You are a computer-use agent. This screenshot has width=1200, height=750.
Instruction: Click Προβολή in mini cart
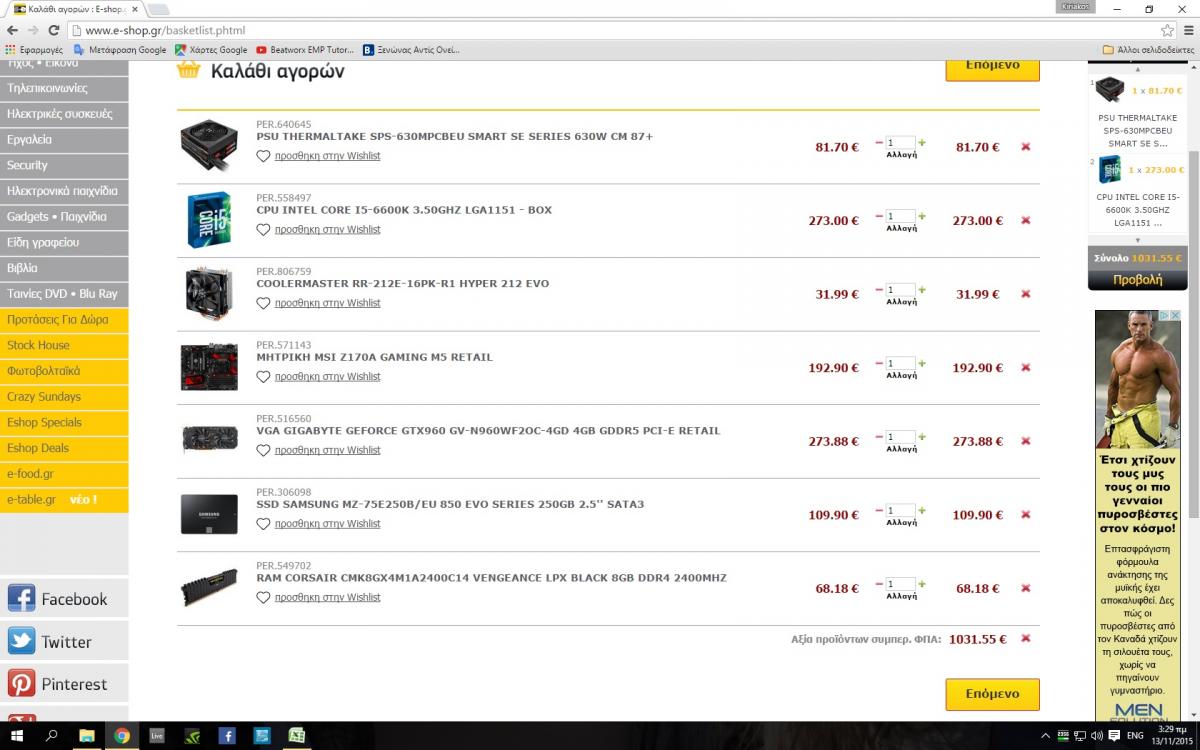click(1137, 280)
